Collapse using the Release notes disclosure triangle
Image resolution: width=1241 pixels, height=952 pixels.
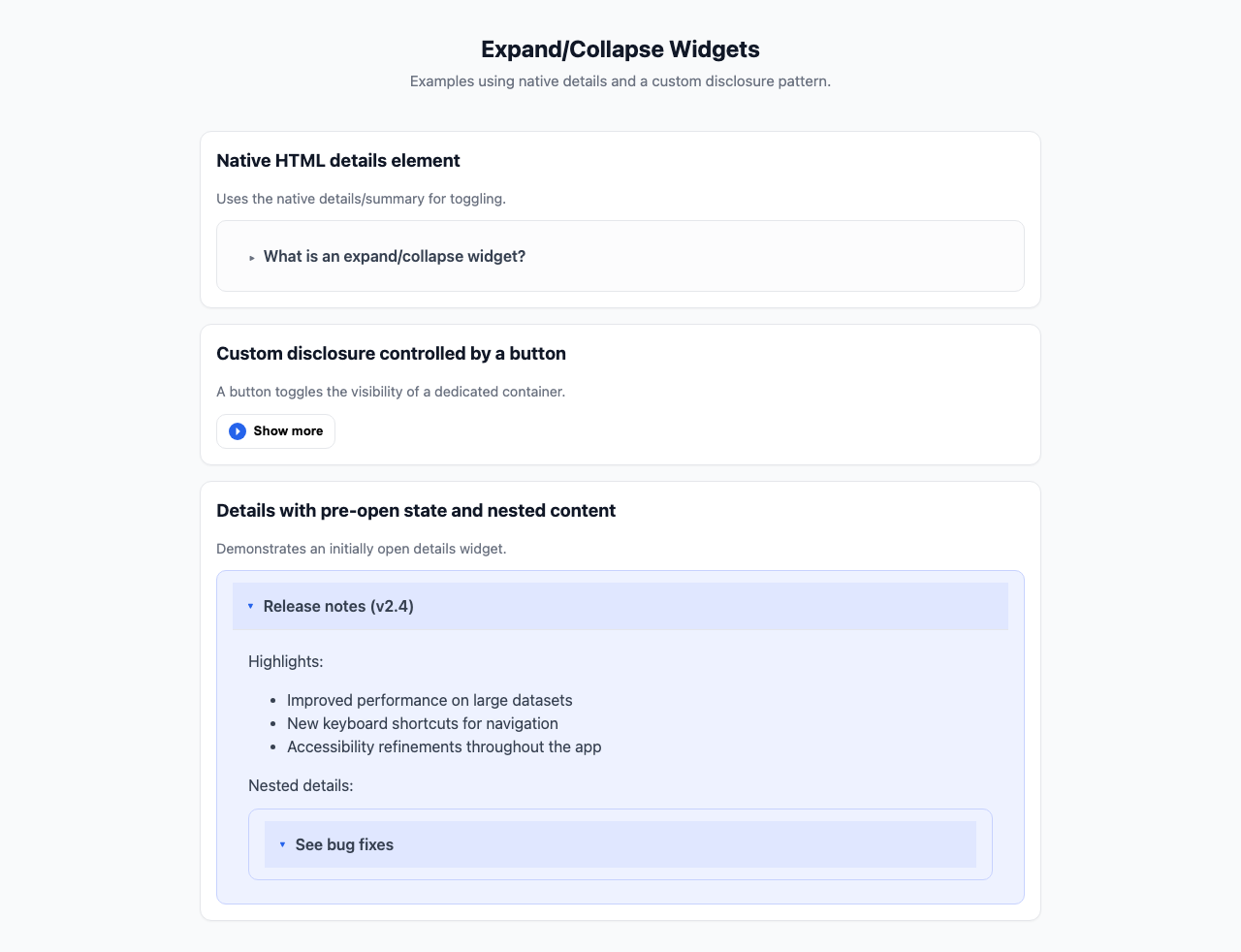[x=250, y=607]
